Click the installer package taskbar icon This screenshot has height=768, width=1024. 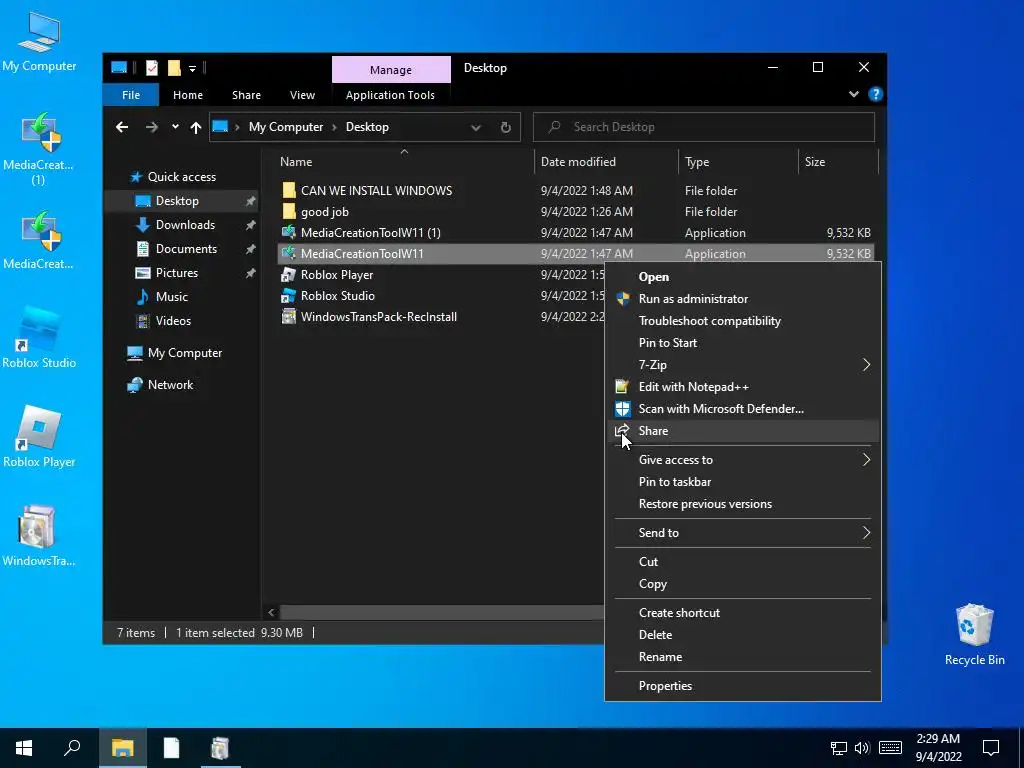(x=220, y=748)
